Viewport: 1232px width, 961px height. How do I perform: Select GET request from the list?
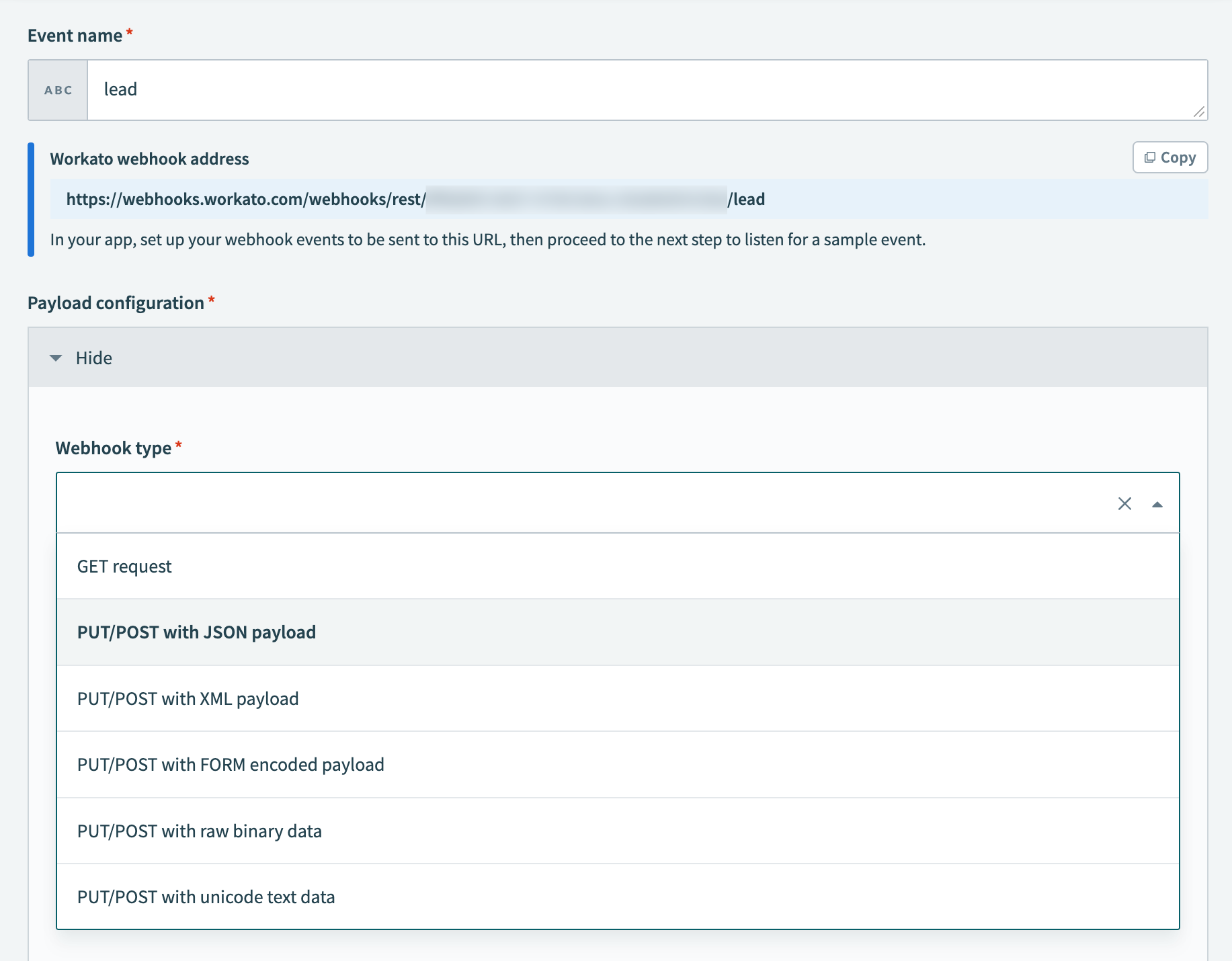tap(124, 566)
